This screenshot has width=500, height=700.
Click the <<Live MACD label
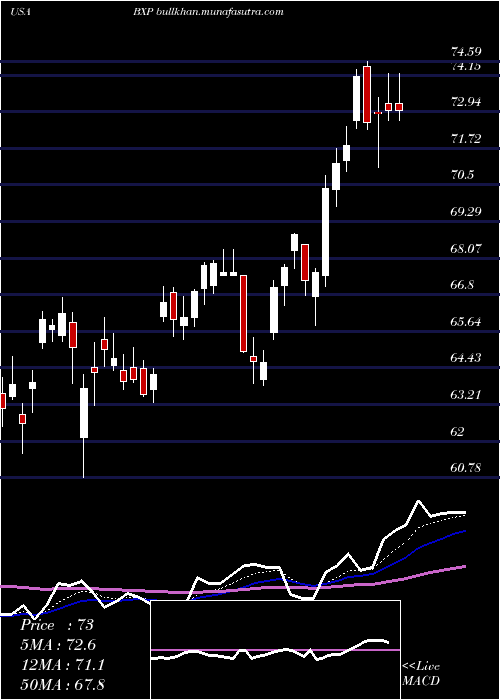tap(421, 674)
